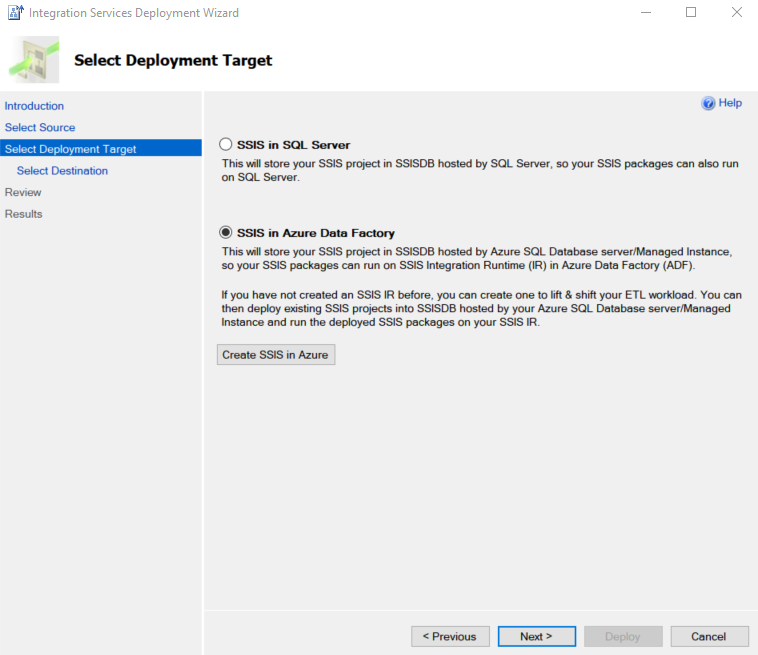
Task: Go back with the Previous button
Action: pos(450,636)
